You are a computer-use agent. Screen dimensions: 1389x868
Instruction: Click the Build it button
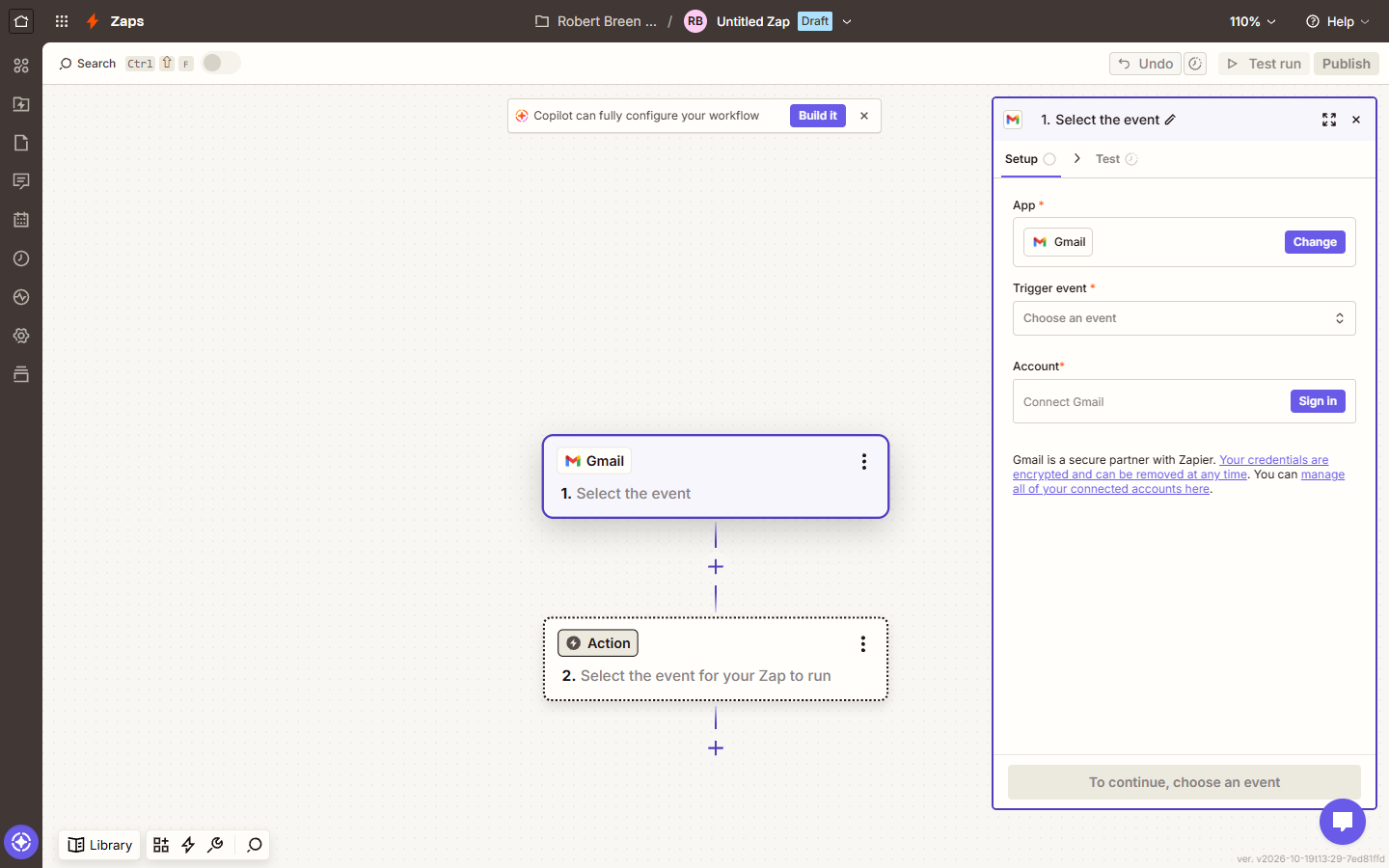click(x=818, y=116)
